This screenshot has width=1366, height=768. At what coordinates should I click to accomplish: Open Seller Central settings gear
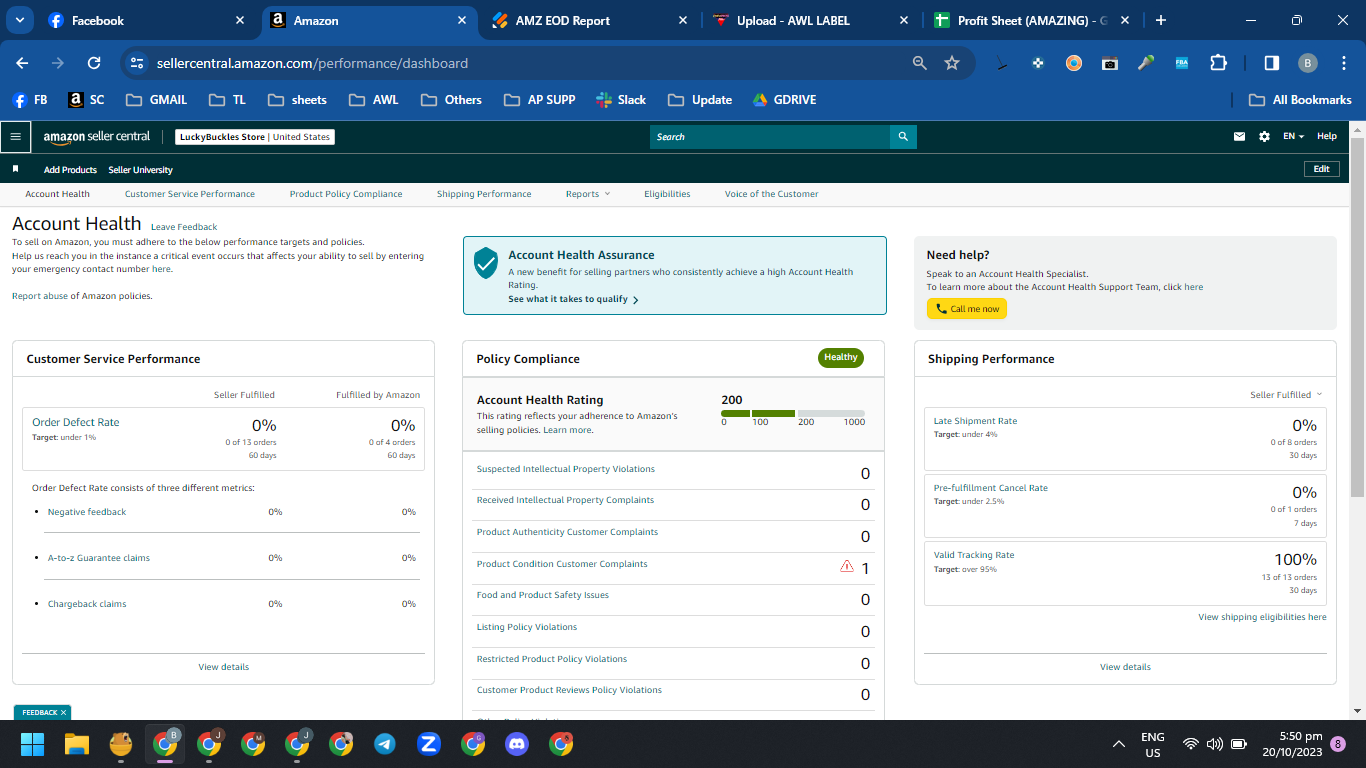(1264, 136)
